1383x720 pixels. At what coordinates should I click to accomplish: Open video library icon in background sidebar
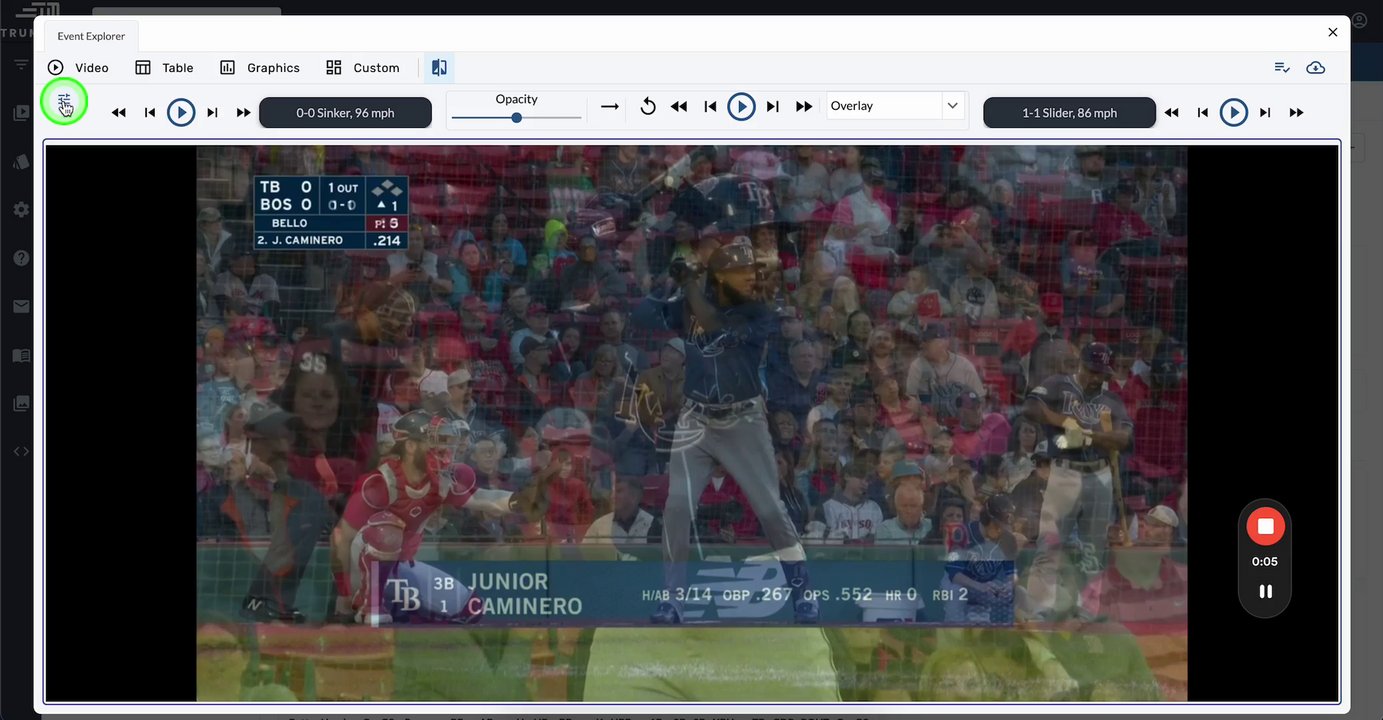pyautogui.click(x=21, y=113)
